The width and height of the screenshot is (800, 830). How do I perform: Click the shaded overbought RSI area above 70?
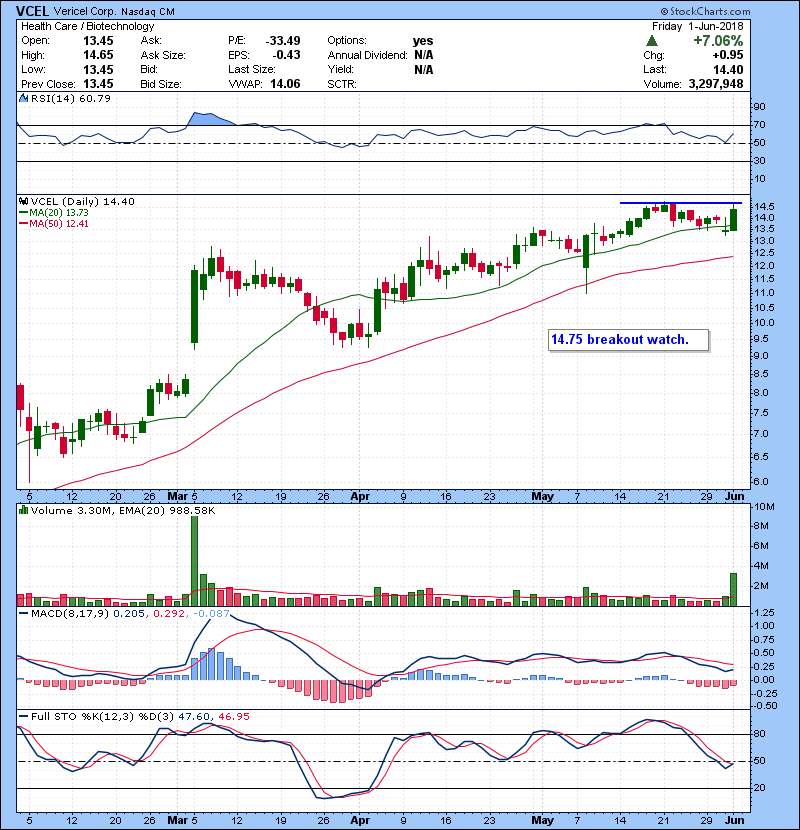click(x=208, y=119)
